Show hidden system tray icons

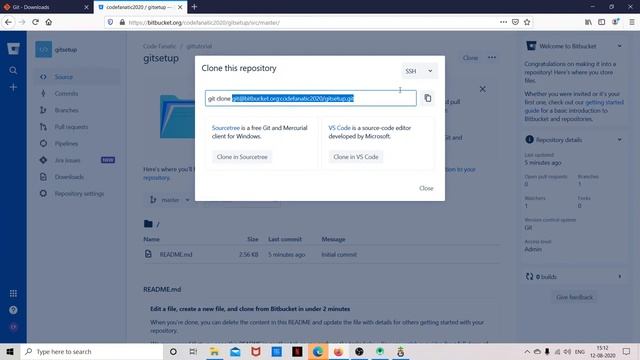pos(527,351)
